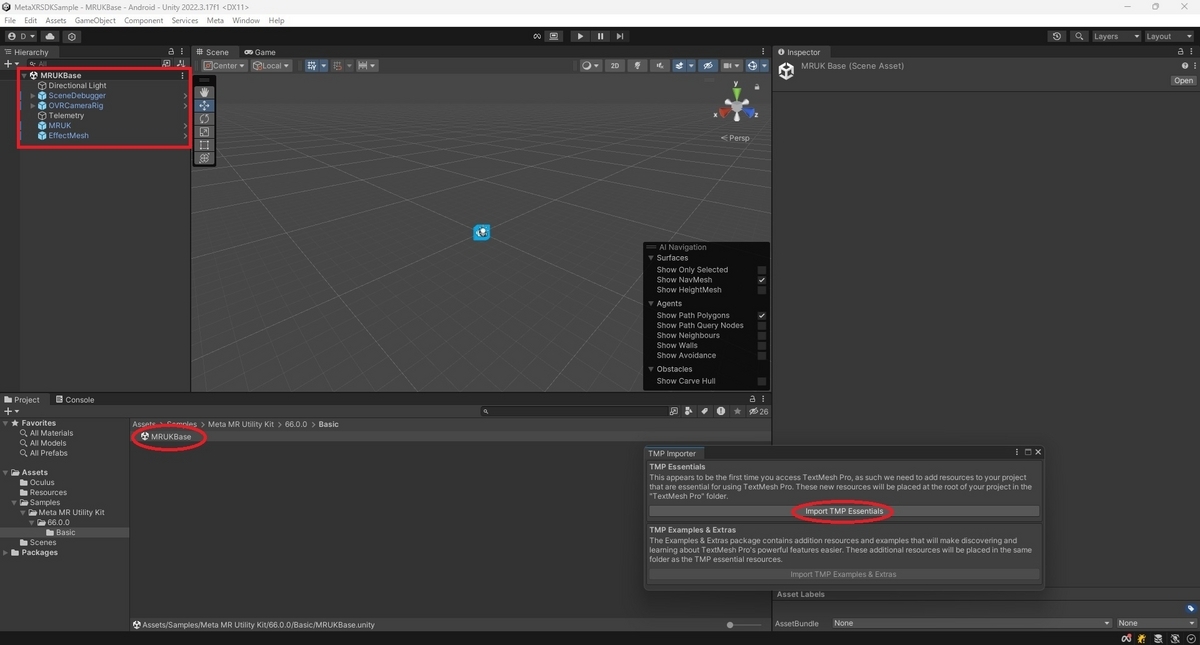Click the Meta infinity logo icon

(x=537, y=36)
